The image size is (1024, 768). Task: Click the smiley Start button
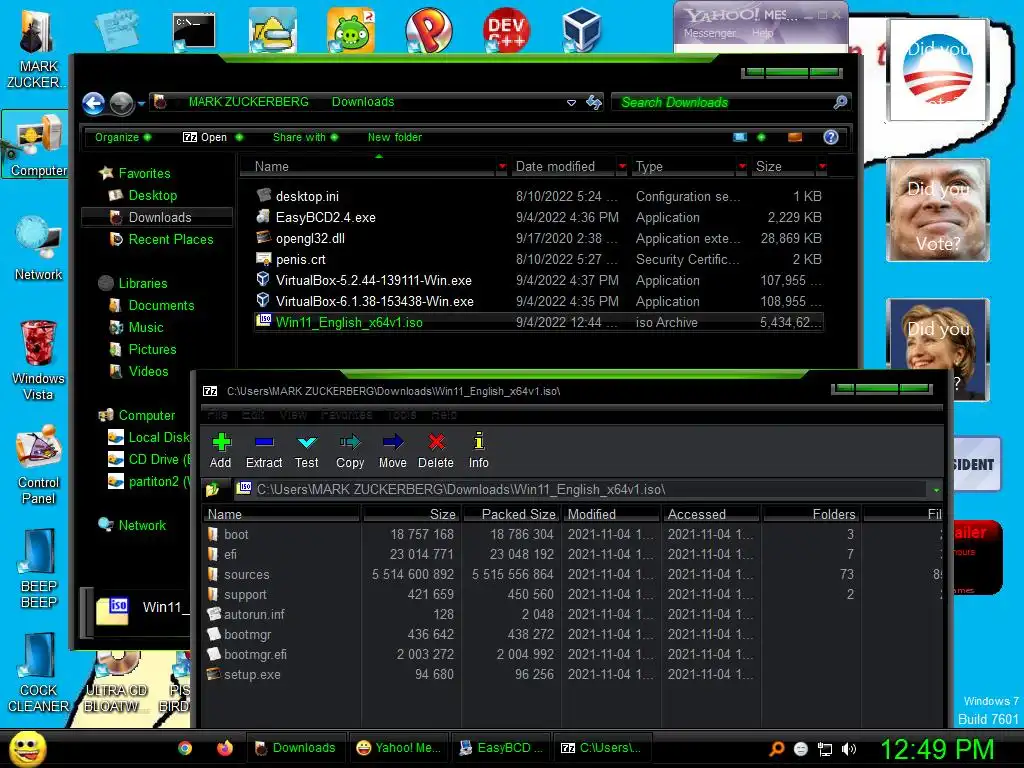[26, 748]
